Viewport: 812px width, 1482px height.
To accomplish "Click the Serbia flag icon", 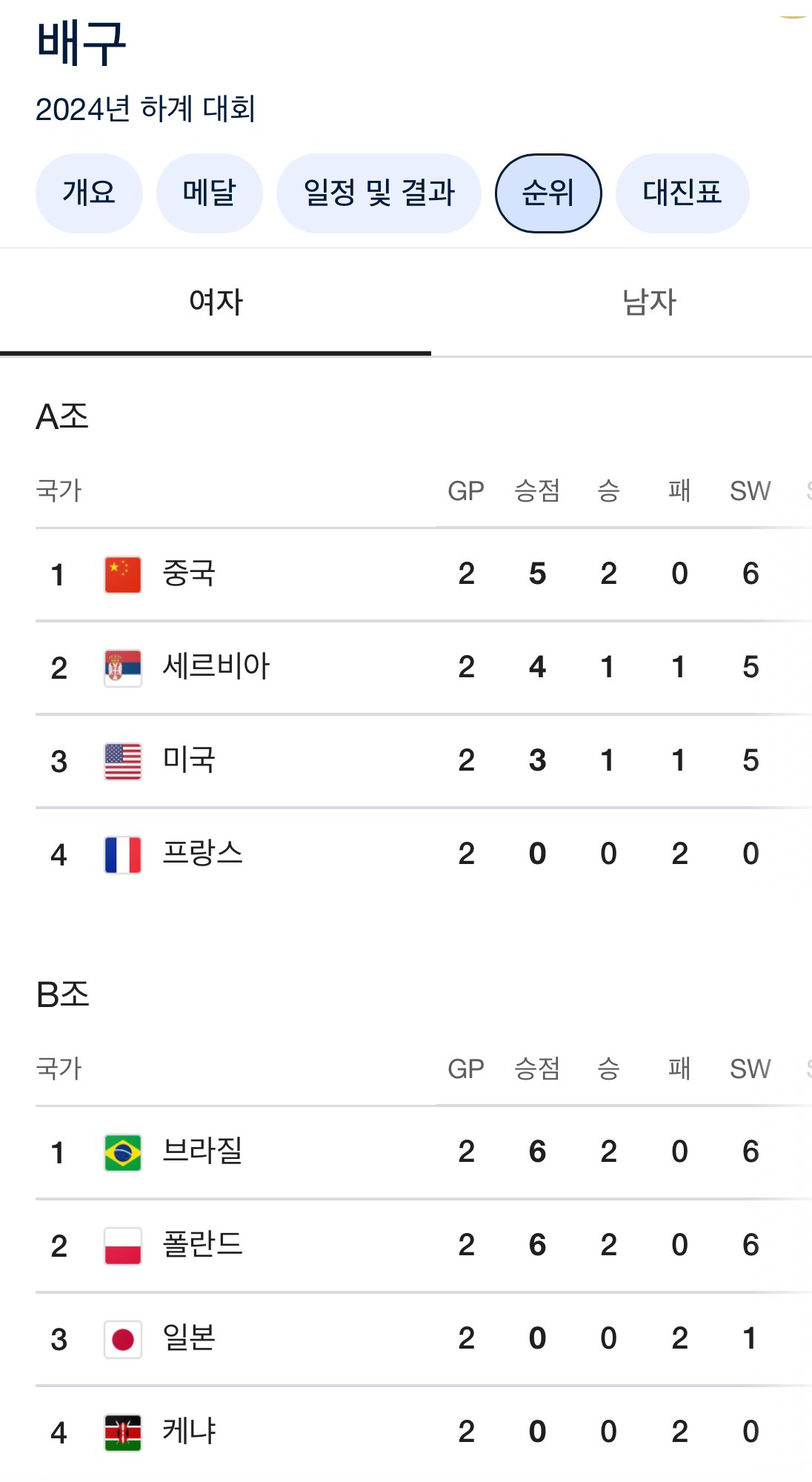I will coord(123,668).
